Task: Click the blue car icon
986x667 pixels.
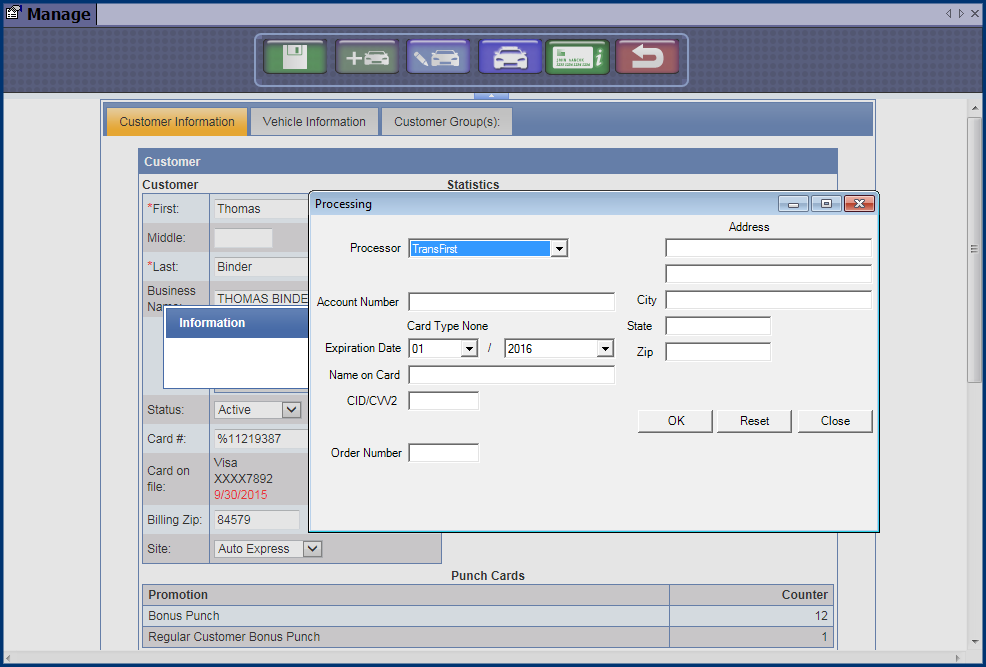Action: [x=510, y=58]
